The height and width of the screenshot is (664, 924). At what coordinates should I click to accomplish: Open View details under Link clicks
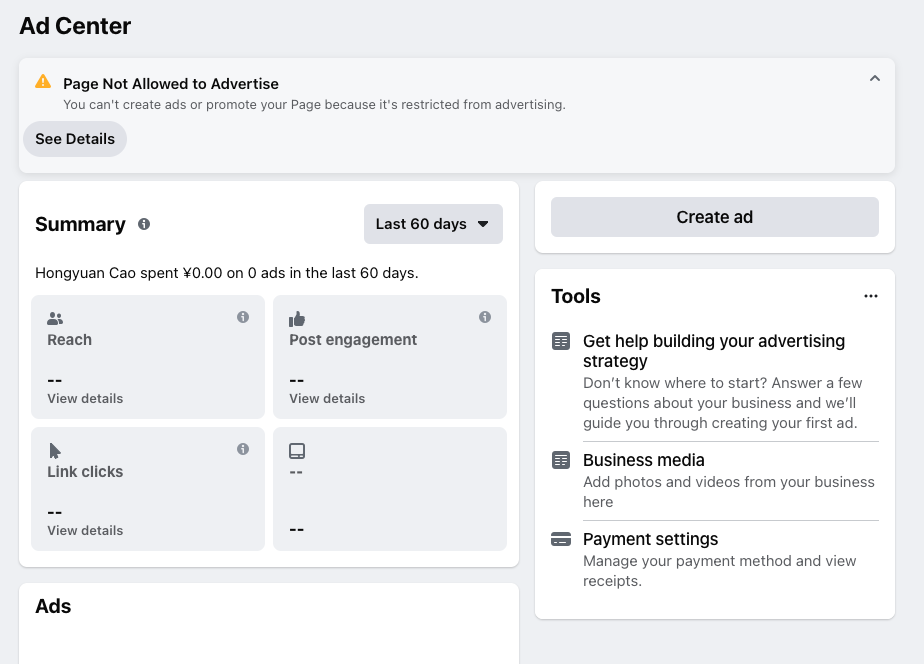click(x=85, y=530)
